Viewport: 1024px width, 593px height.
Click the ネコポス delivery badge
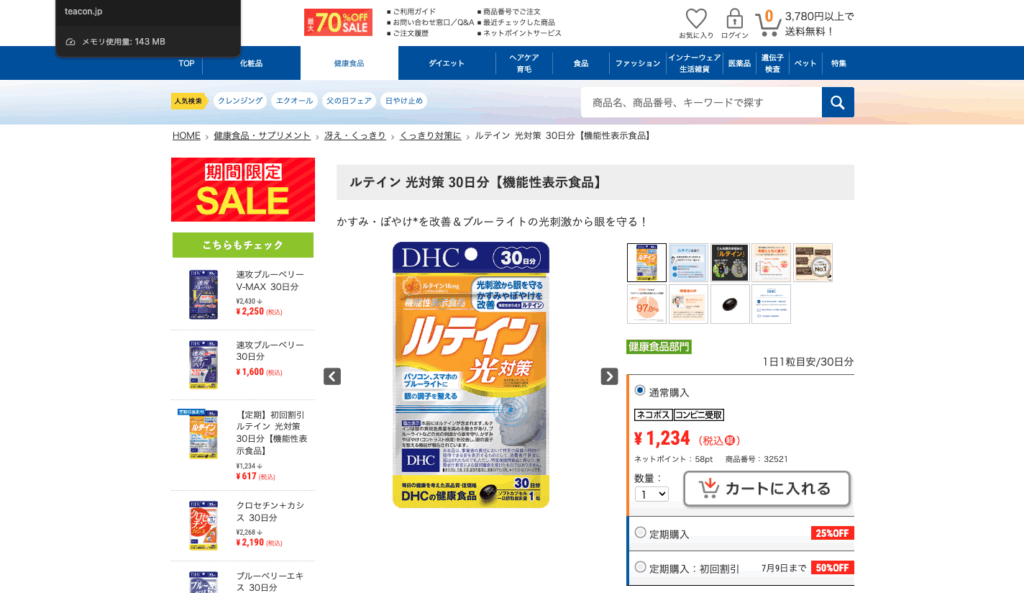tap(653, 415)
